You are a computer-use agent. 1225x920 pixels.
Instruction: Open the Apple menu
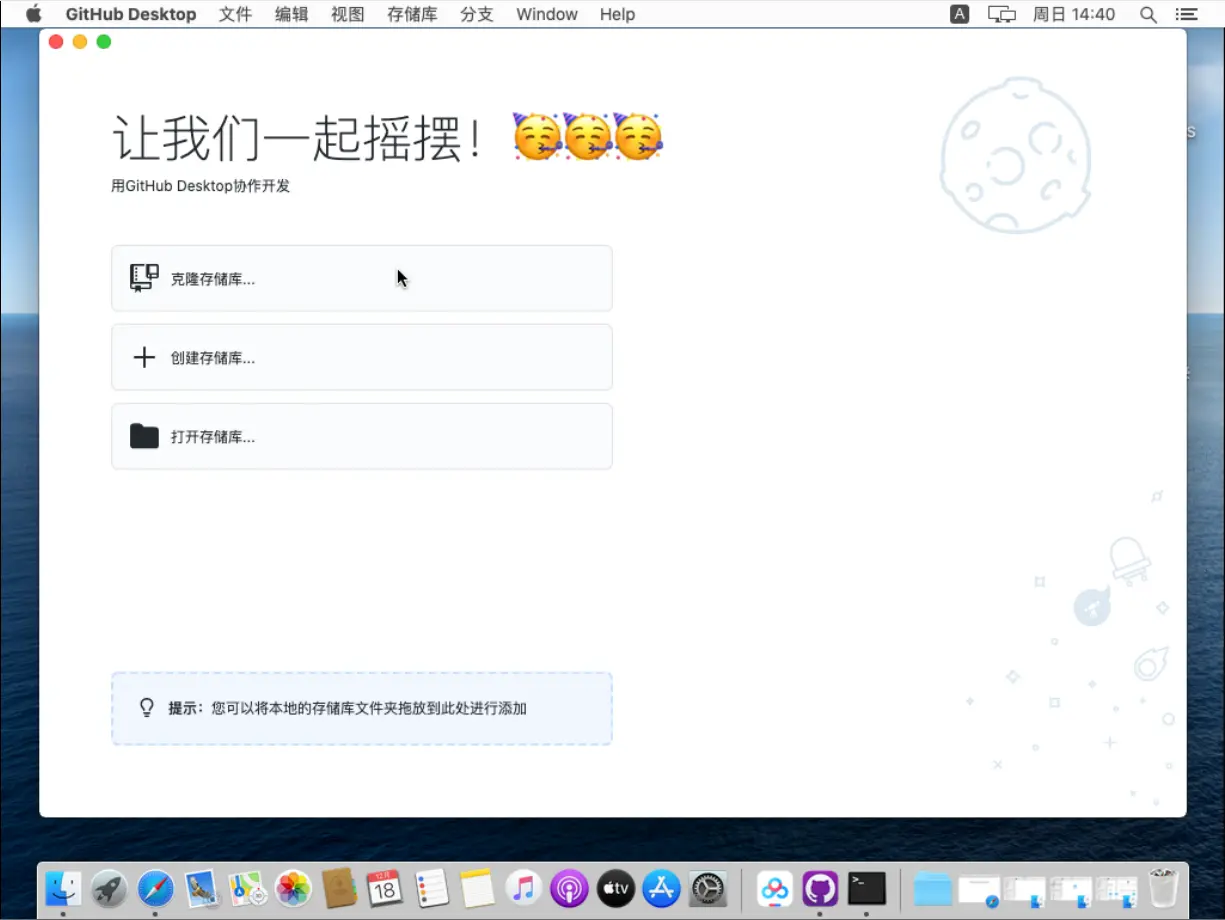(x=34, y=14)
